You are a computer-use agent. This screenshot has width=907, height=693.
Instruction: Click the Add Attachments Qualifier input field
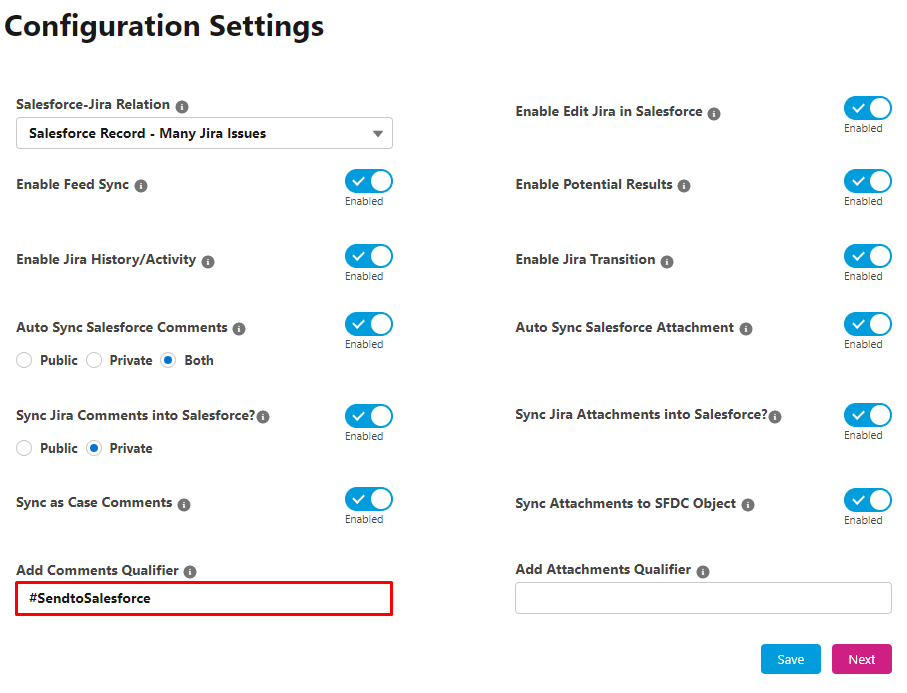point(703,598)
